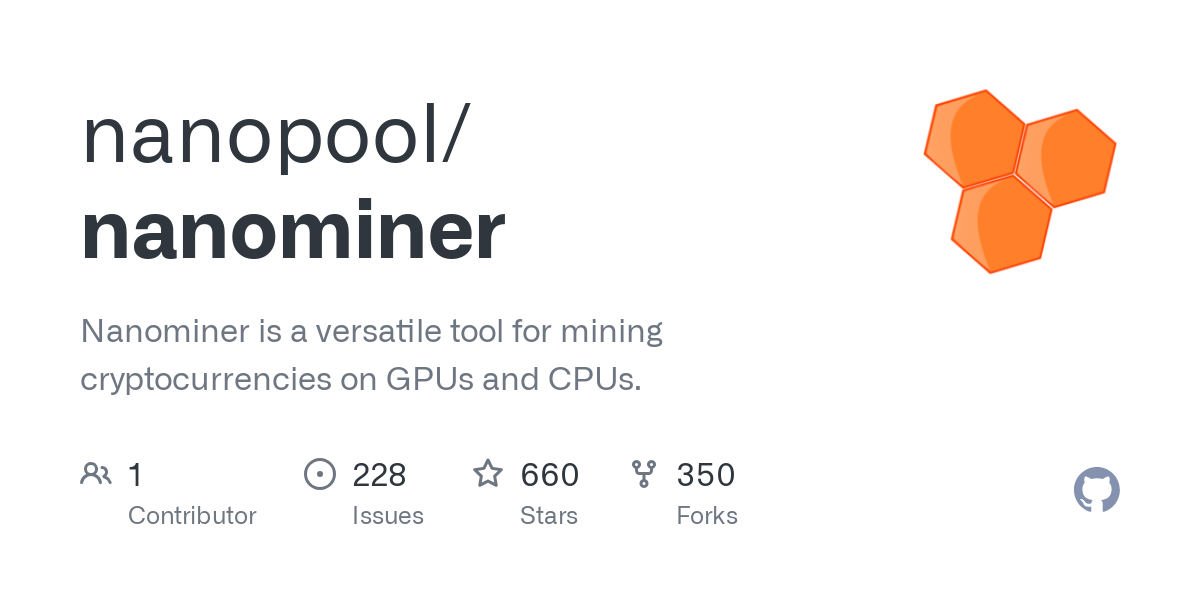Screen dimensions: 1200x600
Task: Click the issues circle-dot icon
Action: point(320,474)
